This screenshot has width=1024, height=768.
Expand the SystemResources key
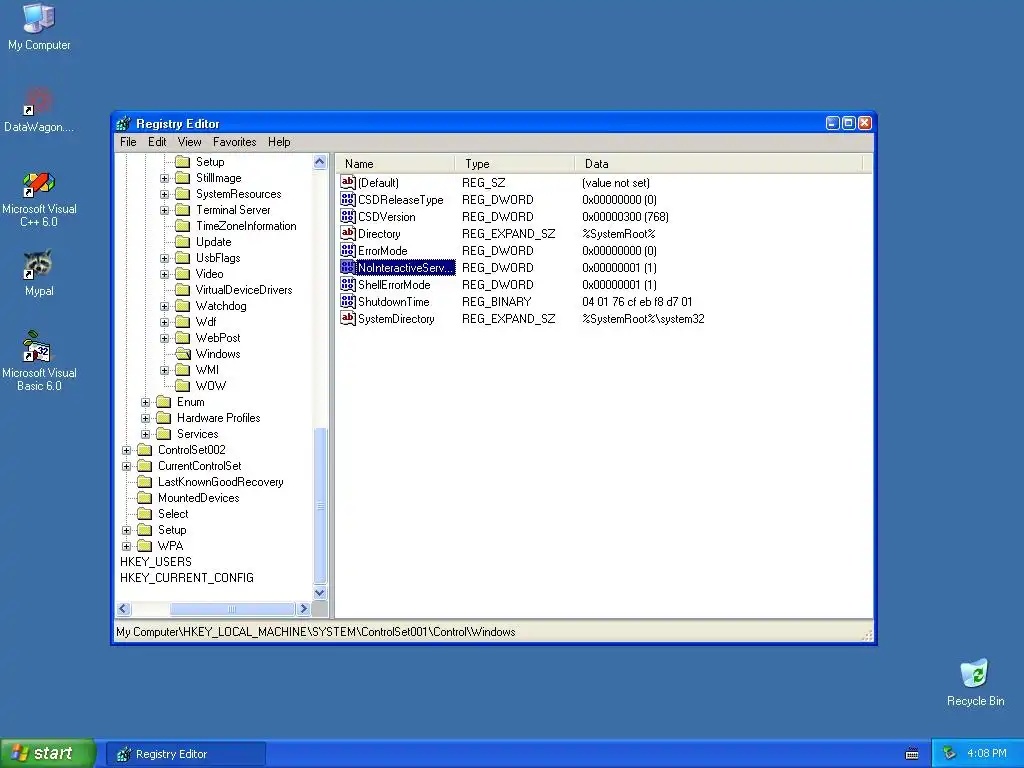tap(165, 194)
